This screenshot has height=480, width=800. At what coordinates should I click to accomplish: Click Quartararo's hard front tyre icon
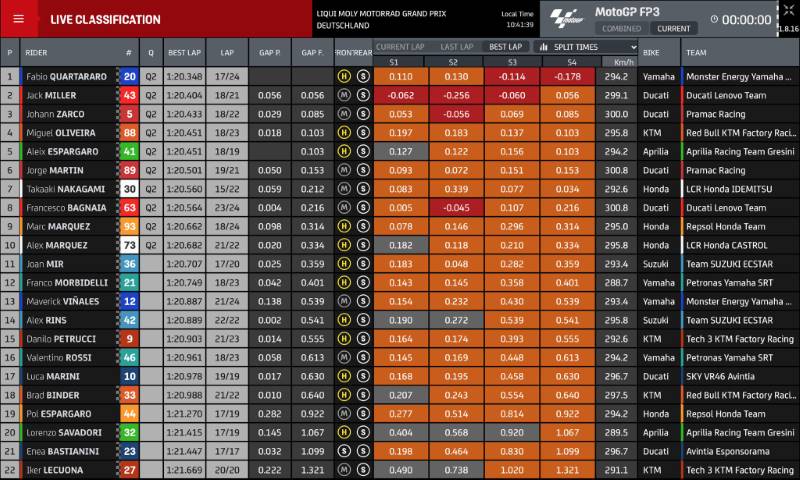click(x=344, y=77)
